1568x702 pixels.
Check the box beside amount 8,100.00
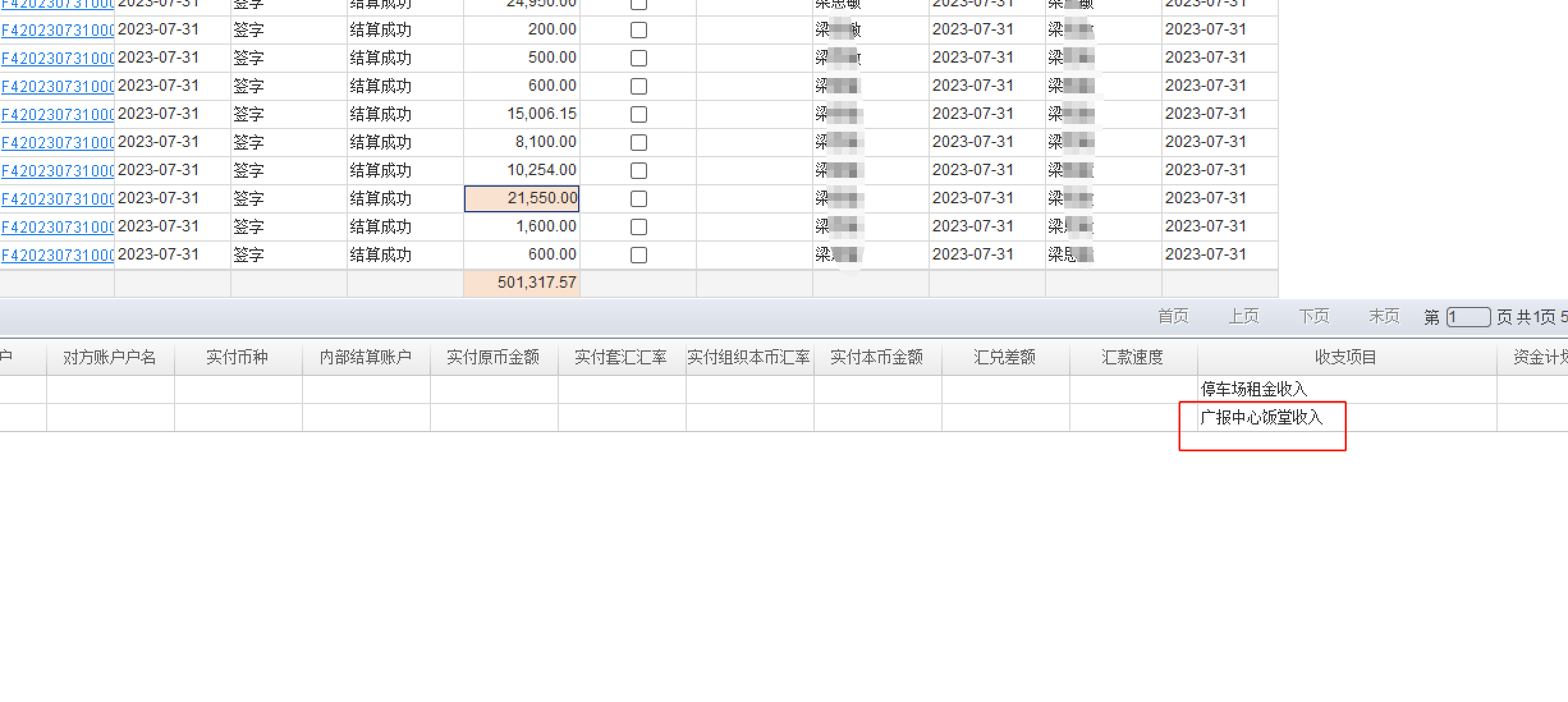[638, 143]
